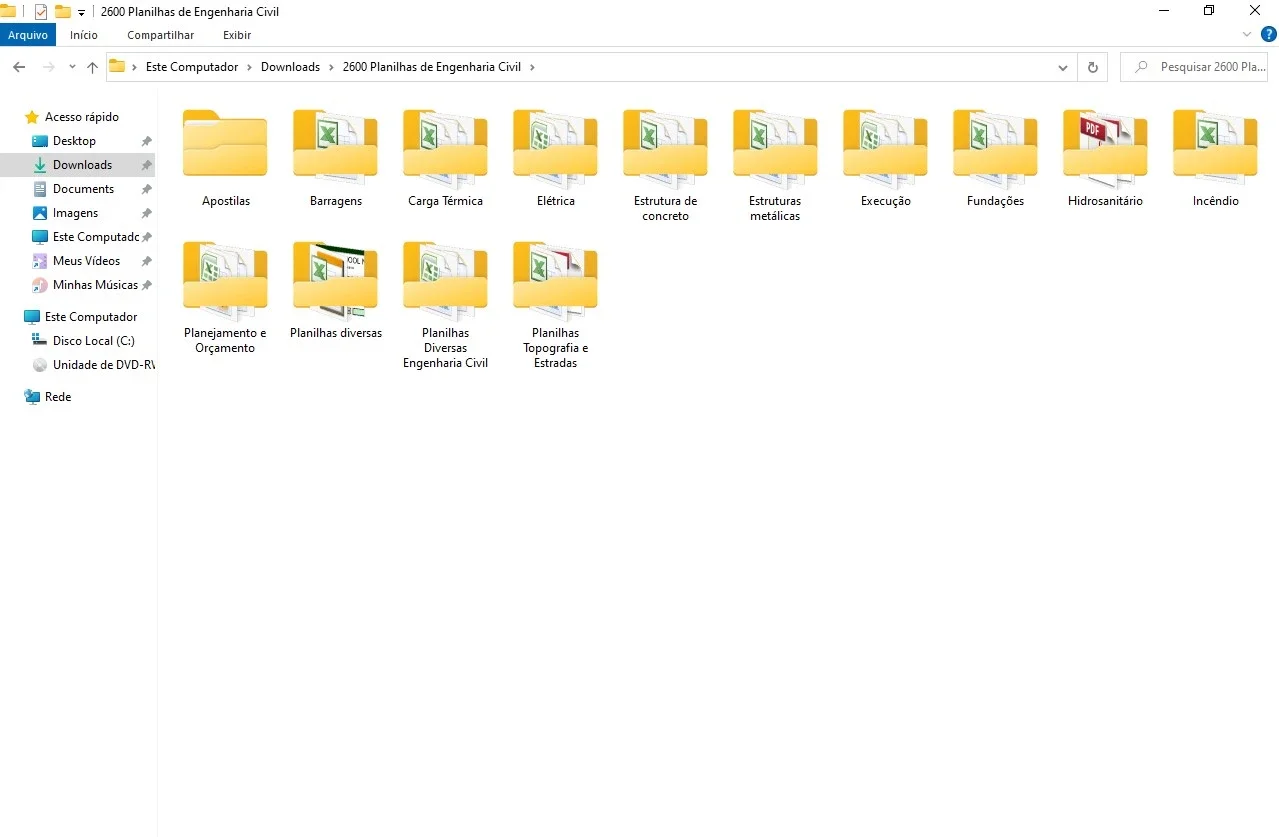Click the Properties icon in title bar
Screen dimensions: 1279x837
click(40, 12)
